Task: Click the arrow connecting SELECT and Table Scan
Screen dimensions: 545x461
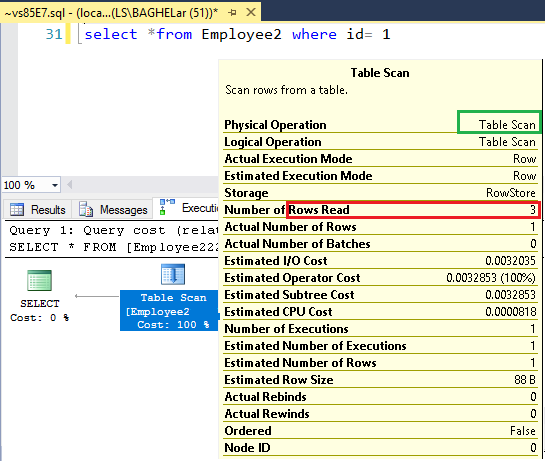Action: [x=97, y=296]
